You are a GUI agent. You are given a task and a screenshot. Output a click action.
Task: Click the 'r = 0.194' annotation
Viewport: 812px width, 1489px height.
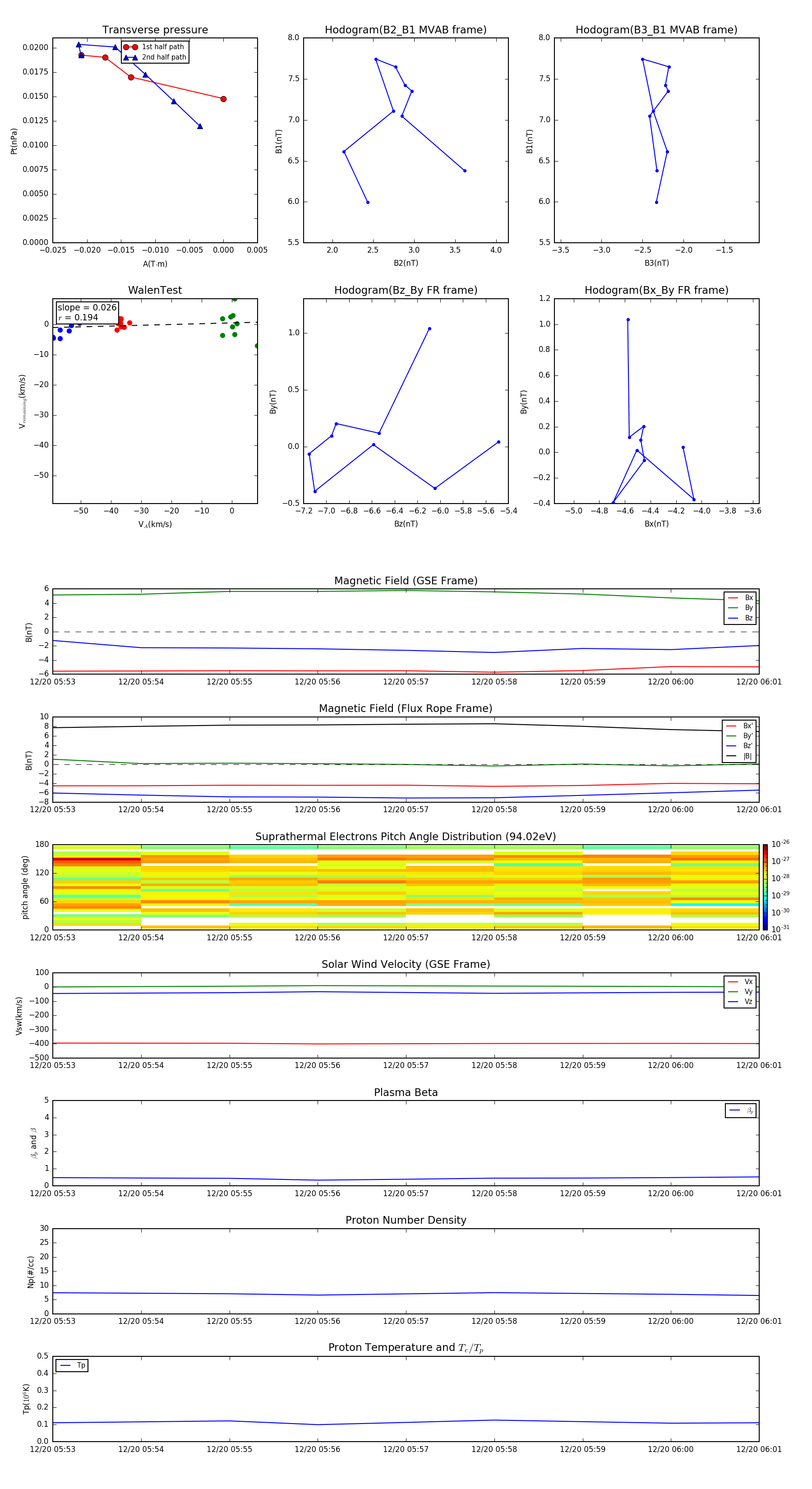78,317
